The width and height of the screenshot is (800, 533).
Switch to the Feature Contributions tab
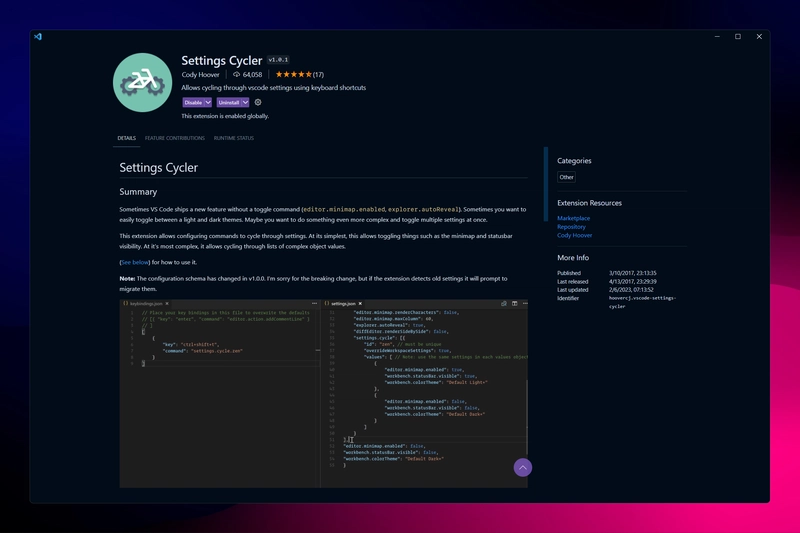click(x=174, y=138)
